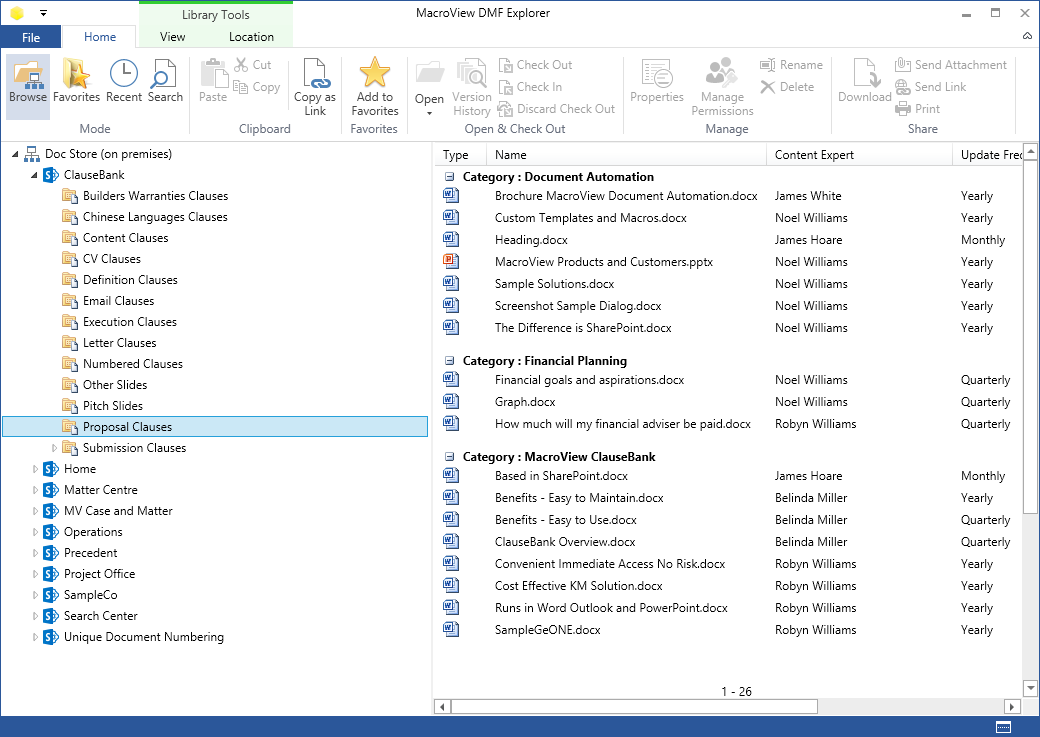
Task: Click Copy in Clipboard group
Action: pyautogui.click(x=257, y=87)
